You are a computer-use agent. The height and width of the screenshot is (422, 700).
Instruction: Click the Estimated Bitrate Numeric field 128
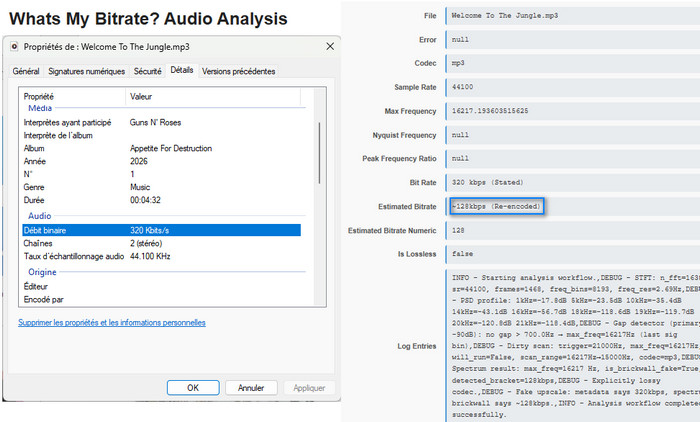[573, 230]
